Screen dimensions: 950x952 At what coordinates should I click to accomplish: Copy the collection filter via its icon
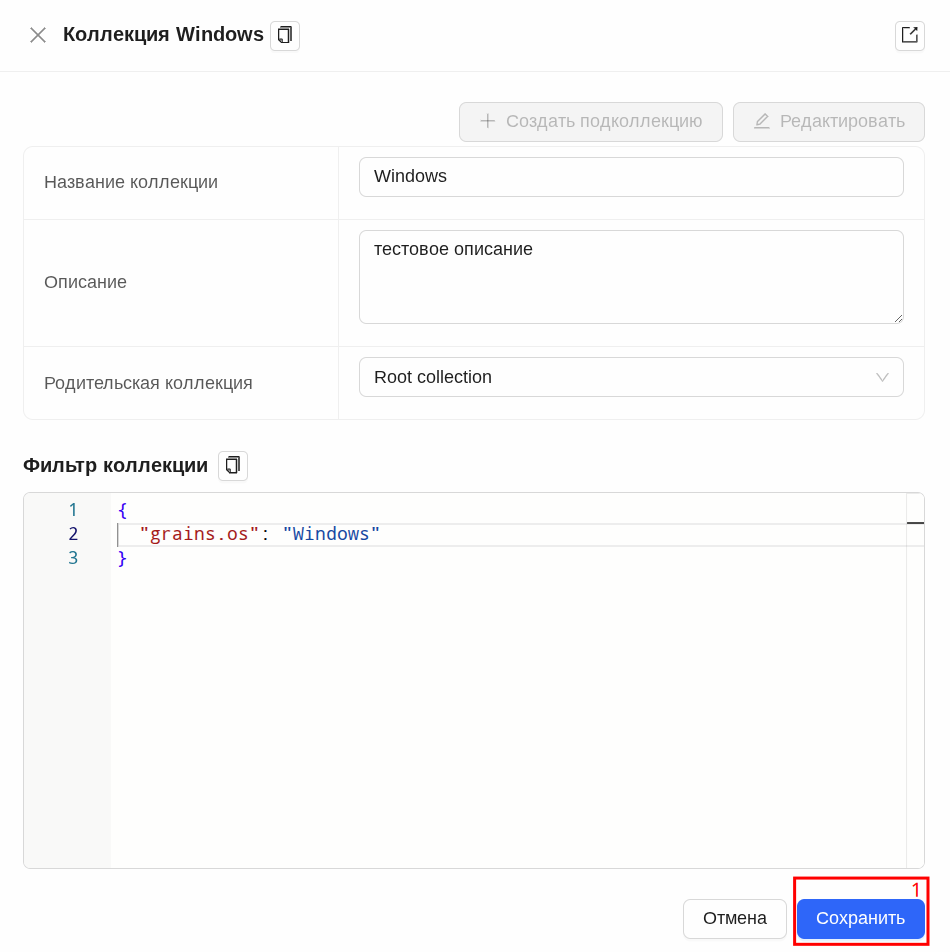(x=233, y=466)
